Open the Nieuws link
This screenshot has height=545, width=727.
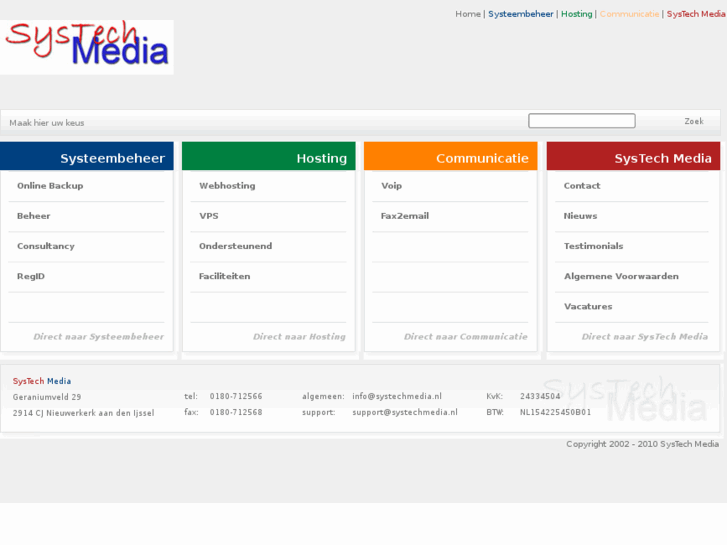click(580, 216)
